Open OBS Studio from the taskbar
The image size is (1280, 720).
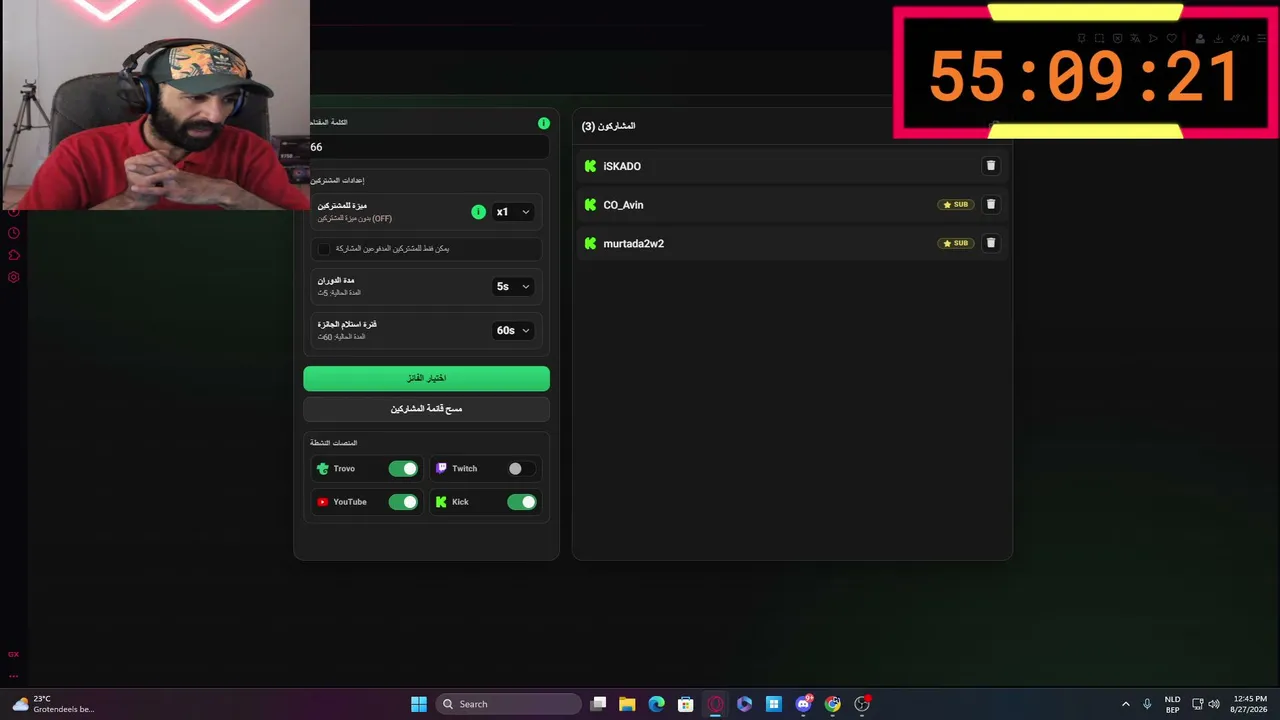(862, 704)
